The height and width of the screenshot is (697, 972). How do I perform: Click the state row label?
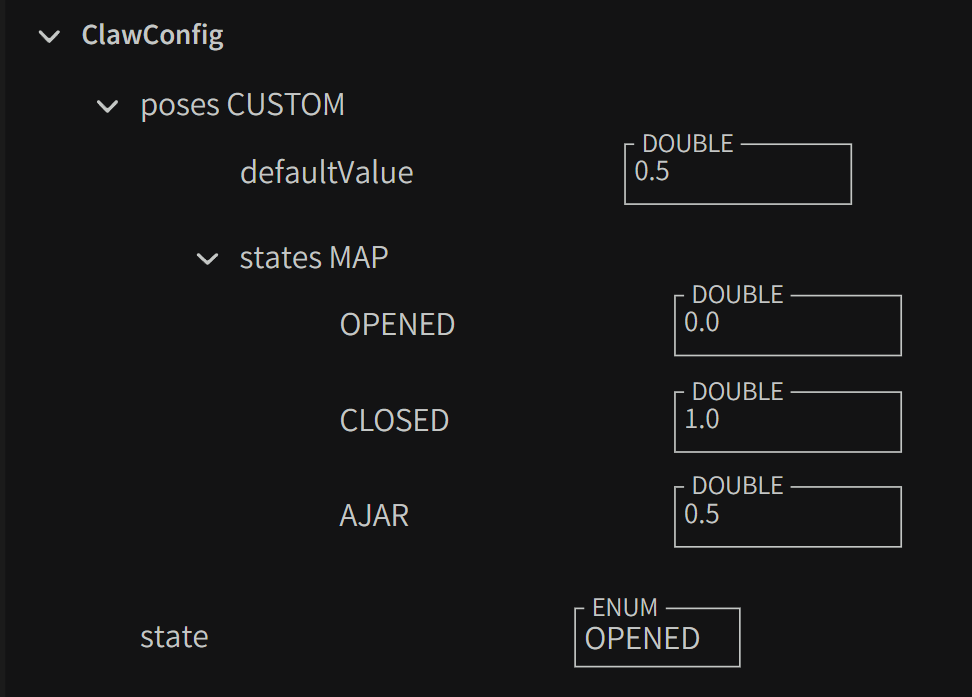(174, 637)
